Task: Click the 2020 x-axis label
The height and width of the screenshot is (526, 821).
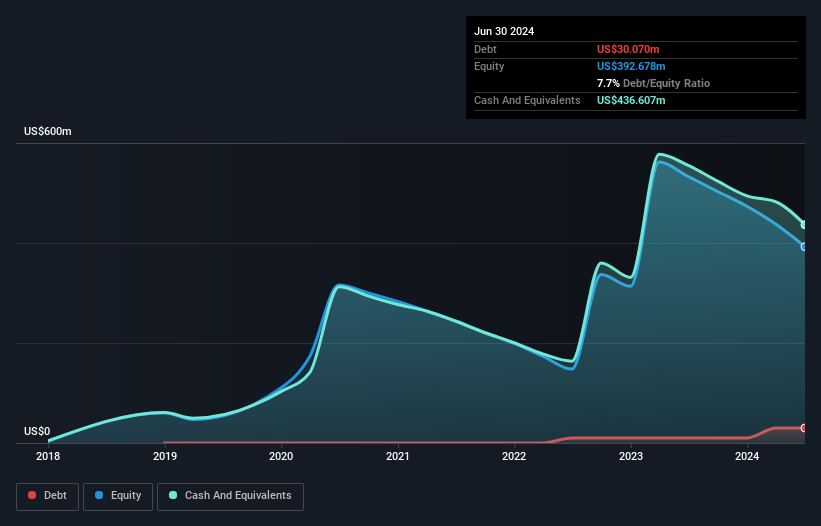Action: click(x=281, y=456)
